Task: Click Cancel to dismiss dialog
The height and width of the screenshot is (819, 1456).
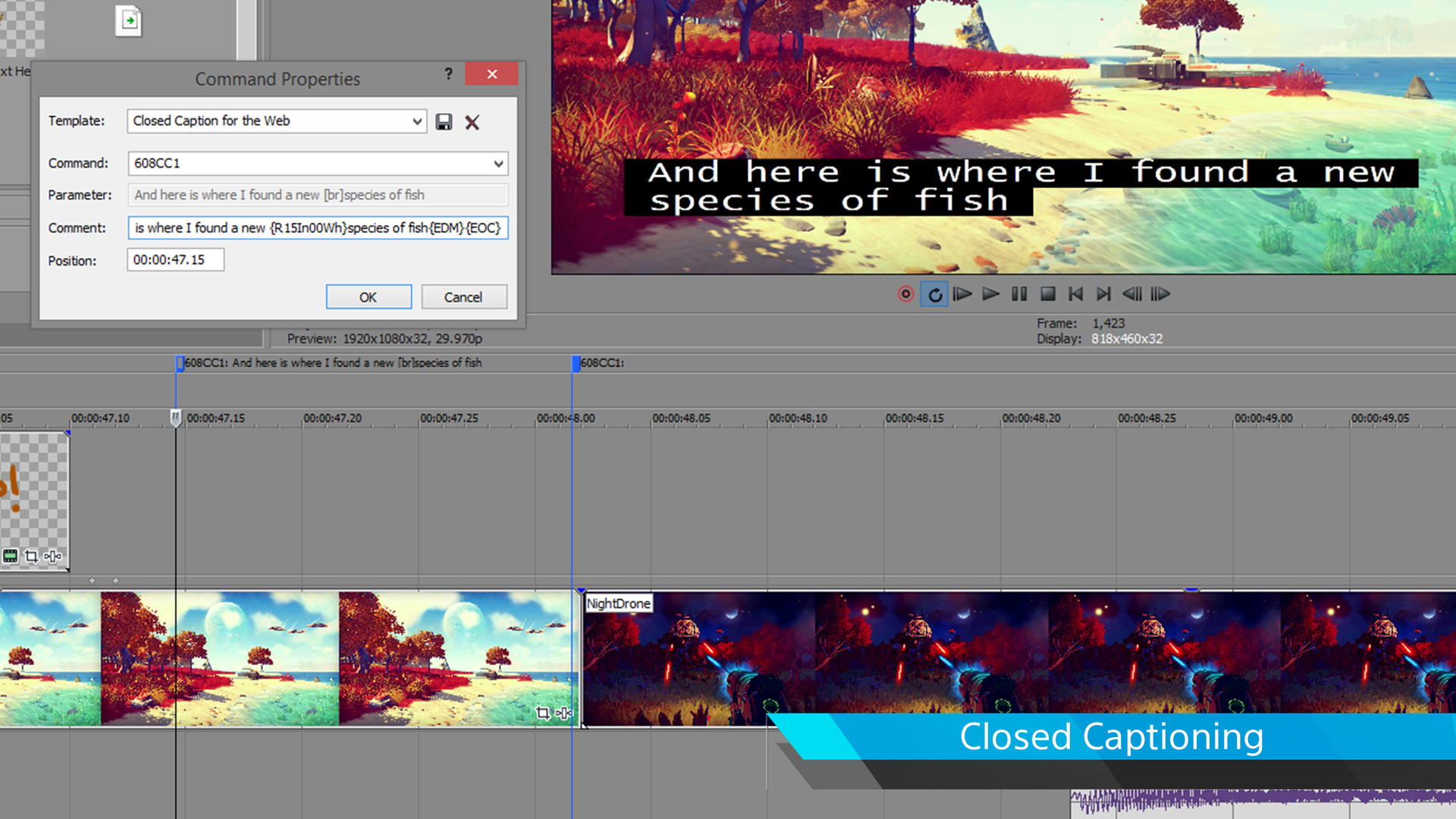Action: (461, 296)
